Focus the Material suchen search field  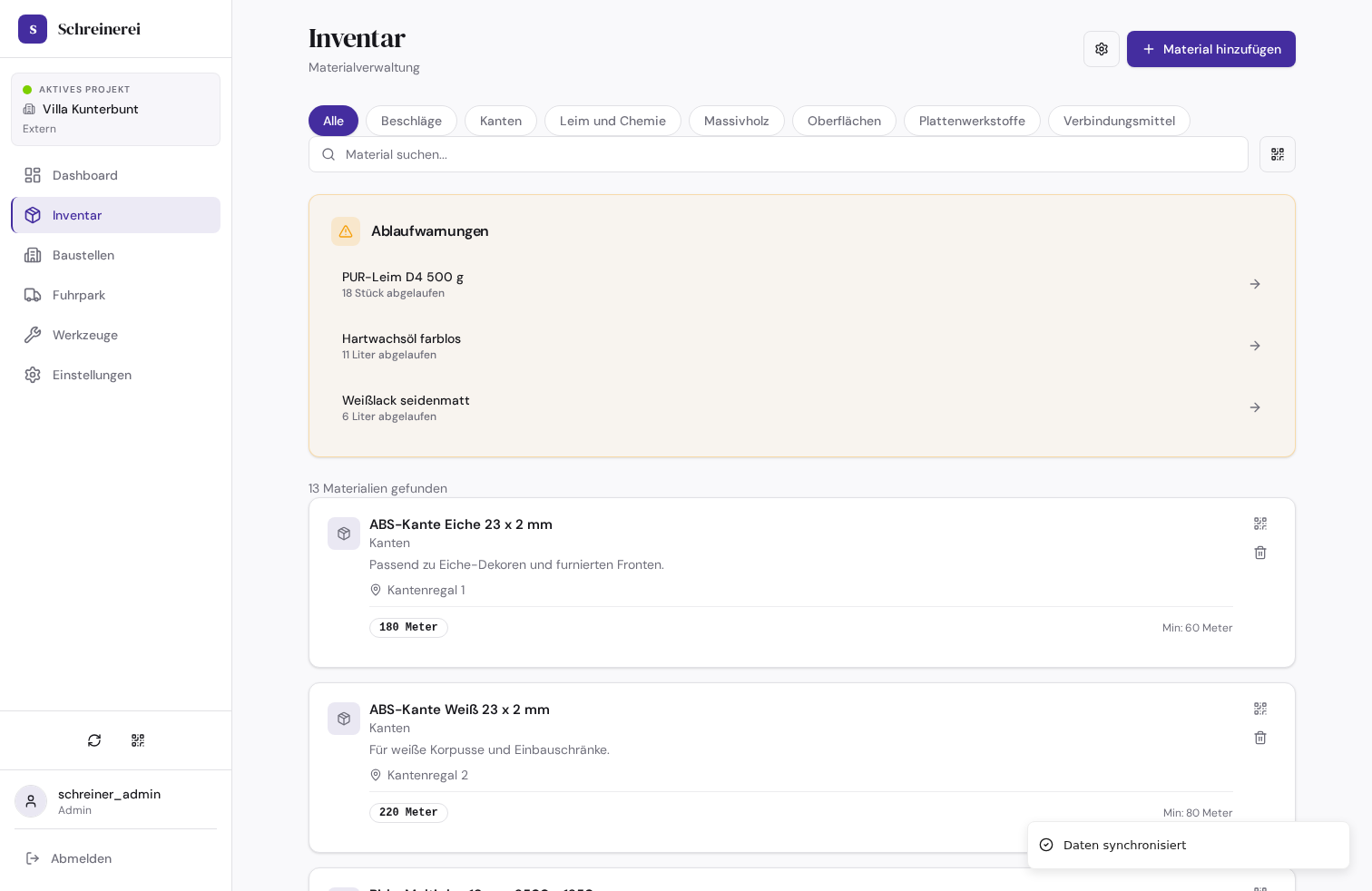[778, 154]
